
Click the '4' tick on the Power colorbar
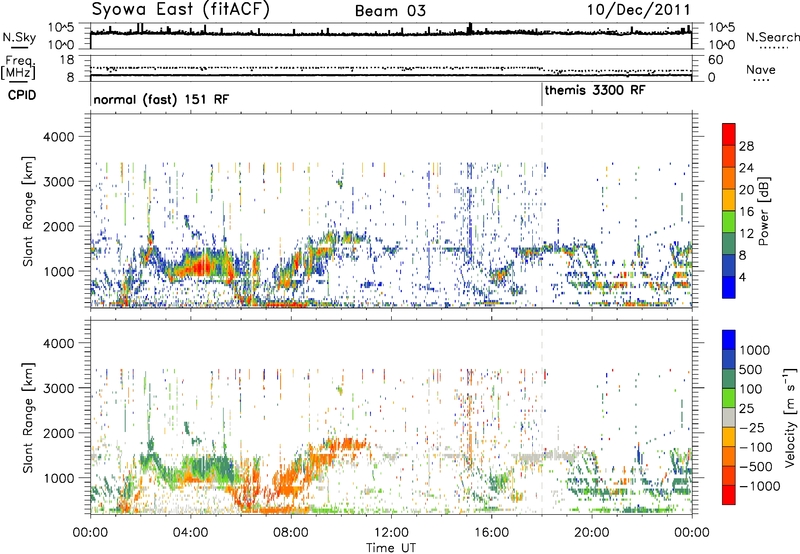[743, 278]
